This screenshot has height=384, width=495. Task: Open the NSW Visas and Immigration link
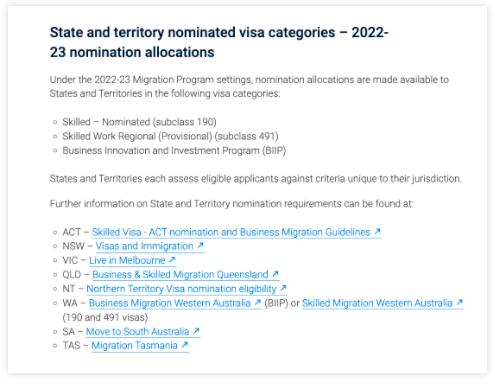point(150,246)
